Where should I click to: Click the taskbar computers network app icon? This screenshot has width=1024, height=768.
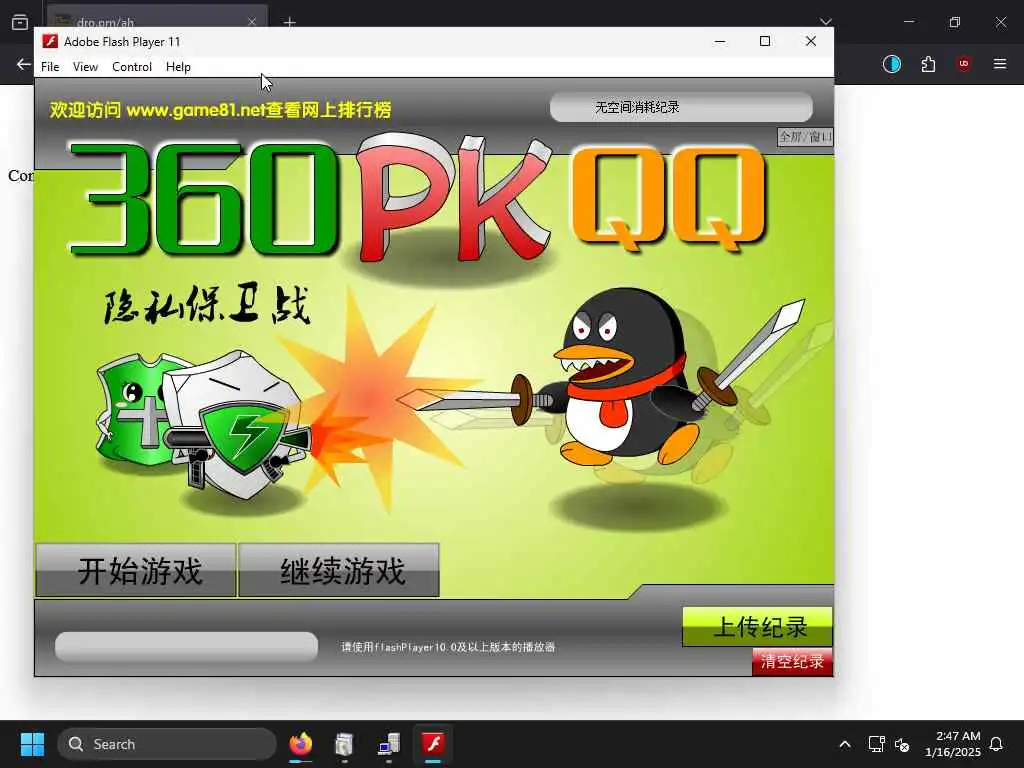coord(389,744)
